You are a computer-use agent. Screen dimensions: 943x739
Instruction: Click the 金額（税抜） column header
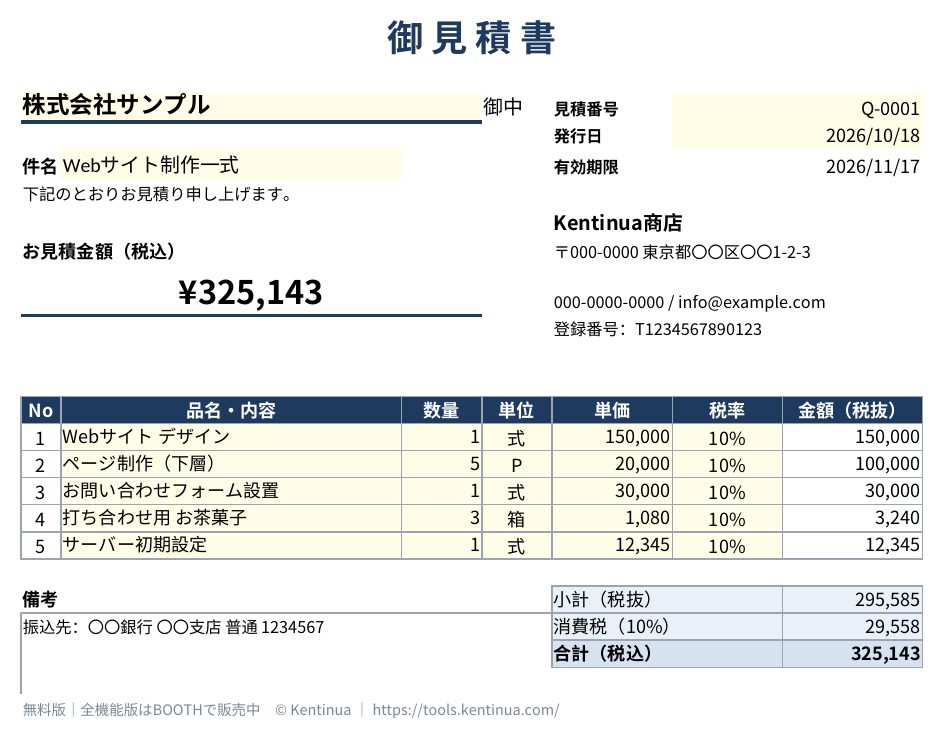852,410
